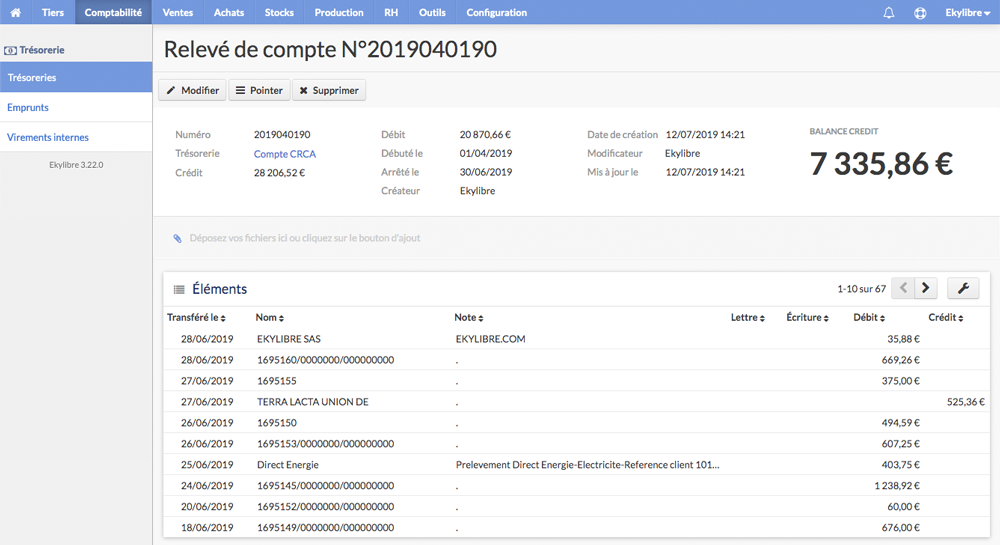Sort by Écriture column
This screenshot has width=1000, height=545.
(807, 317)
